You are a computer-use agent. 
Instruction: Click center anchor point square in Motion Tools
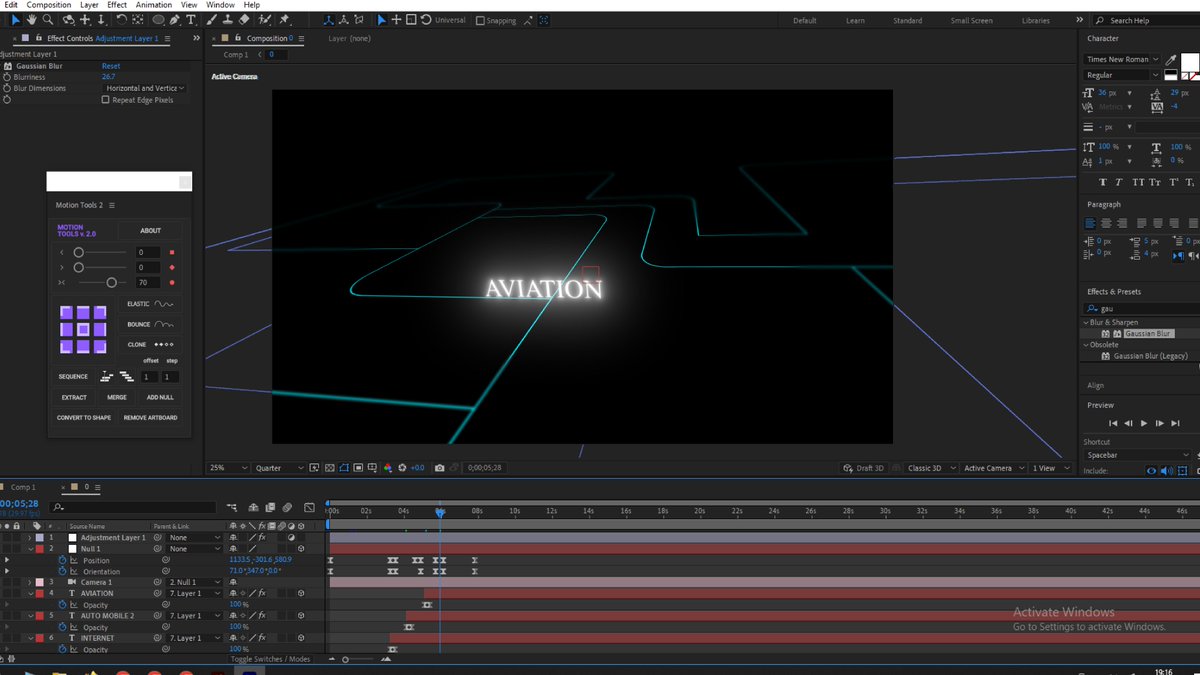click(x=83, y=329)
